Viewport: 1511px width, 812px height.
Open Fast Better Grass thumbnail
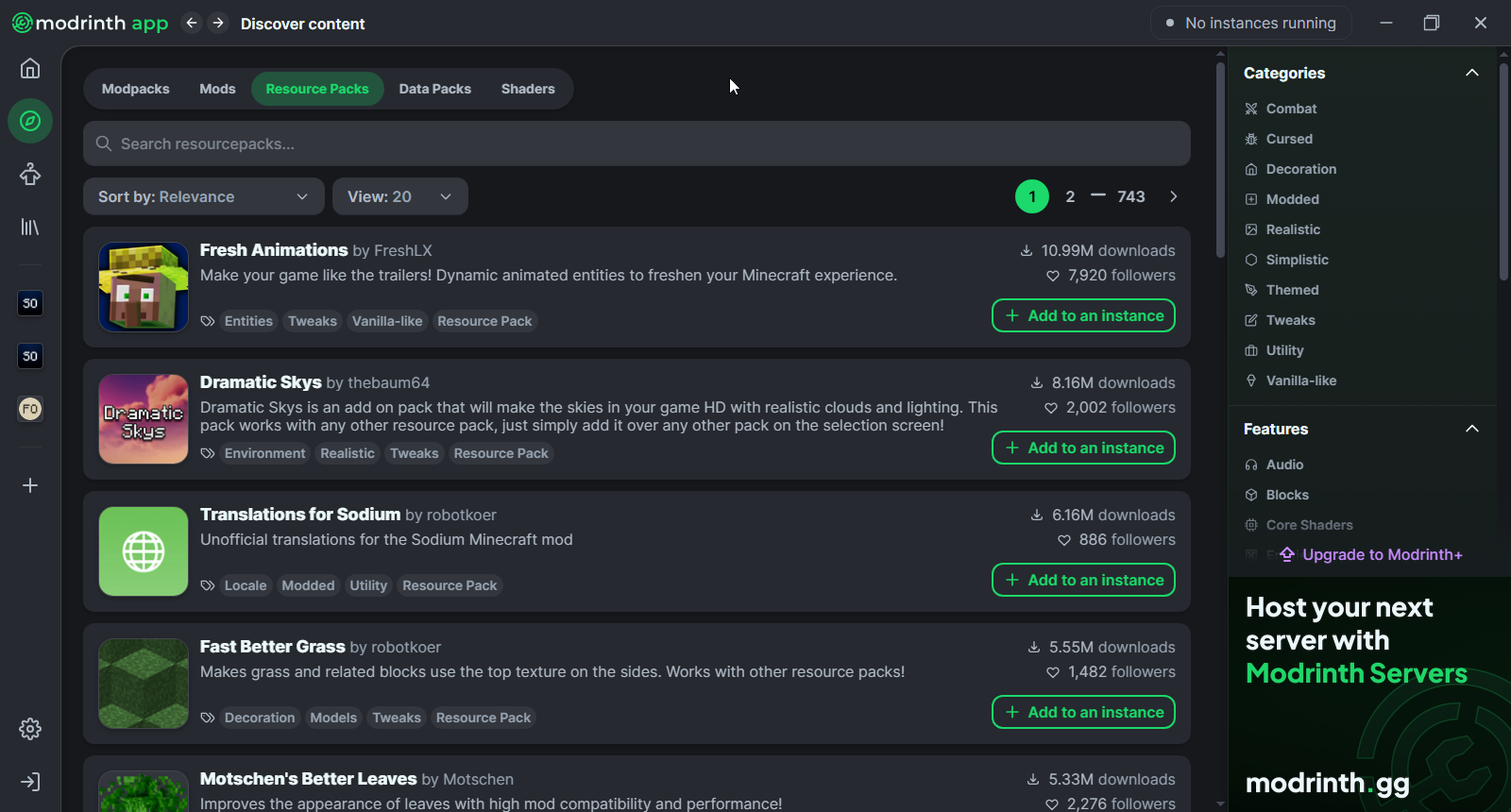pos(144,684)
